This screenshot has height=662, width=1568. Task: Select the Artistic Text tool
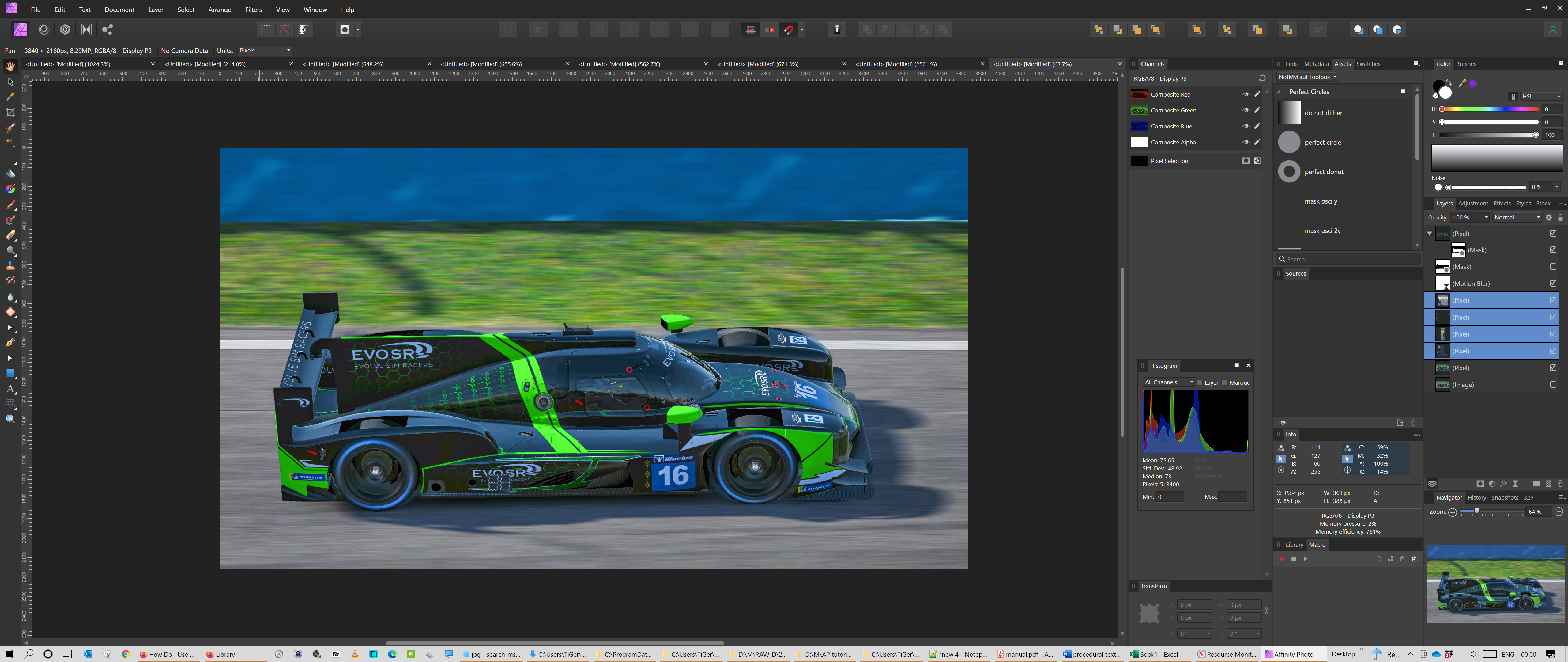pos(10,389)
